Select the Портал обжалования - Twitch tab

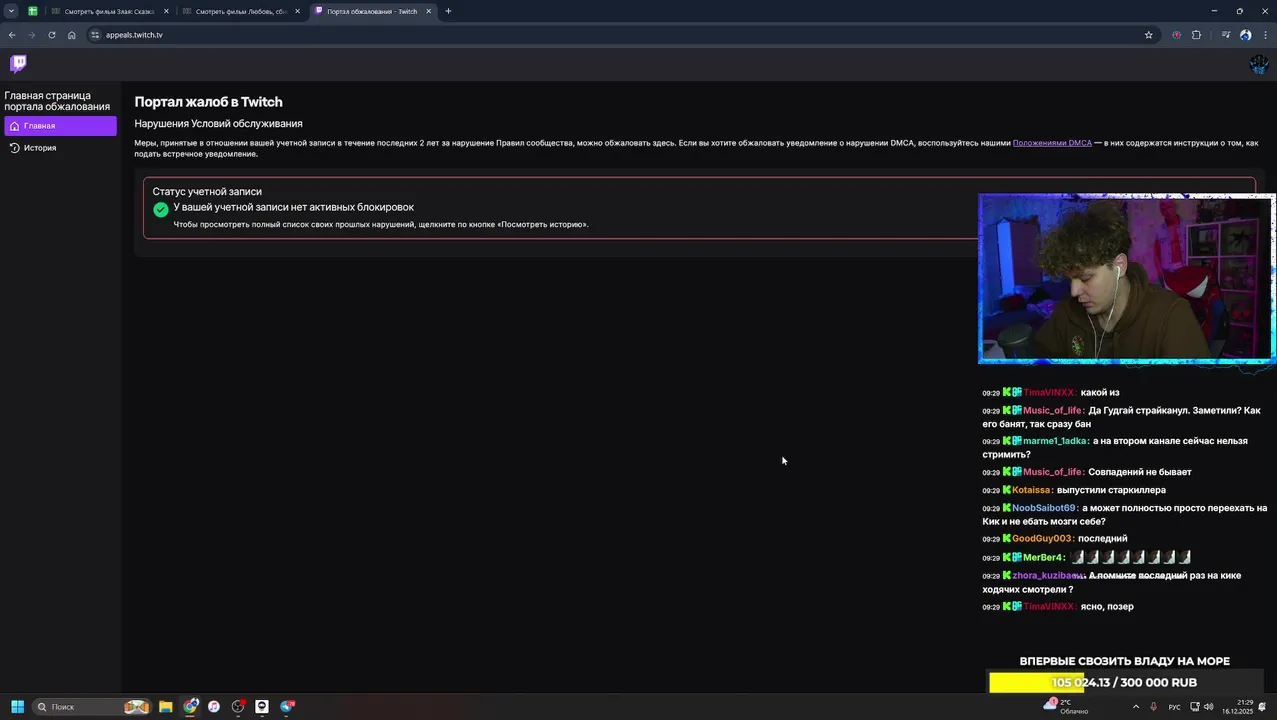click(371, 11)
